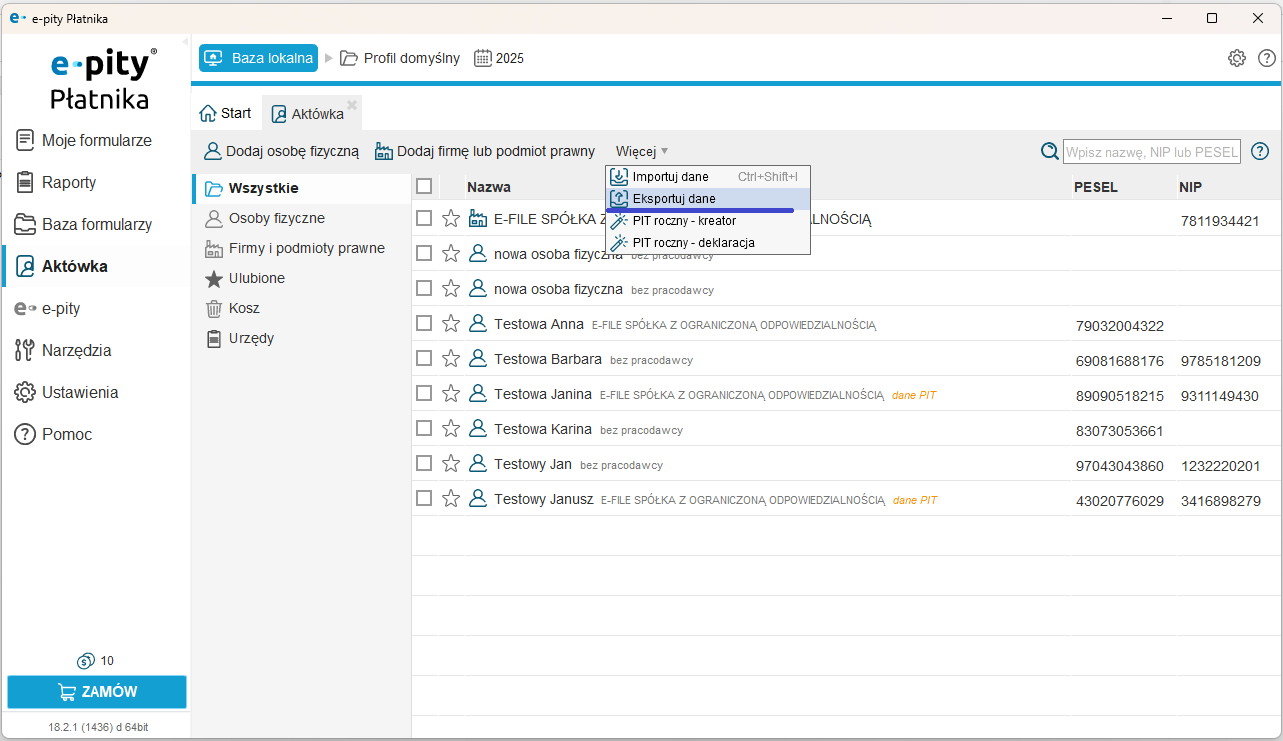Click the settings gear icon in top-right
This screenshot has height=741, width=1283.
[1237, 58]
